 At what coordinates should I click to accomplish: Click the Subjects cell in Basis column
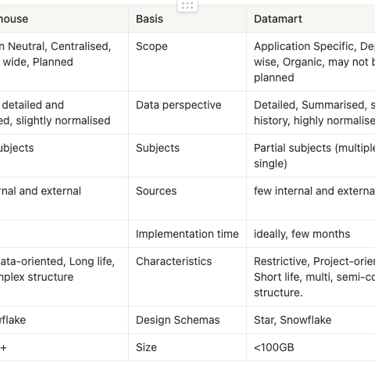point(187,156)
